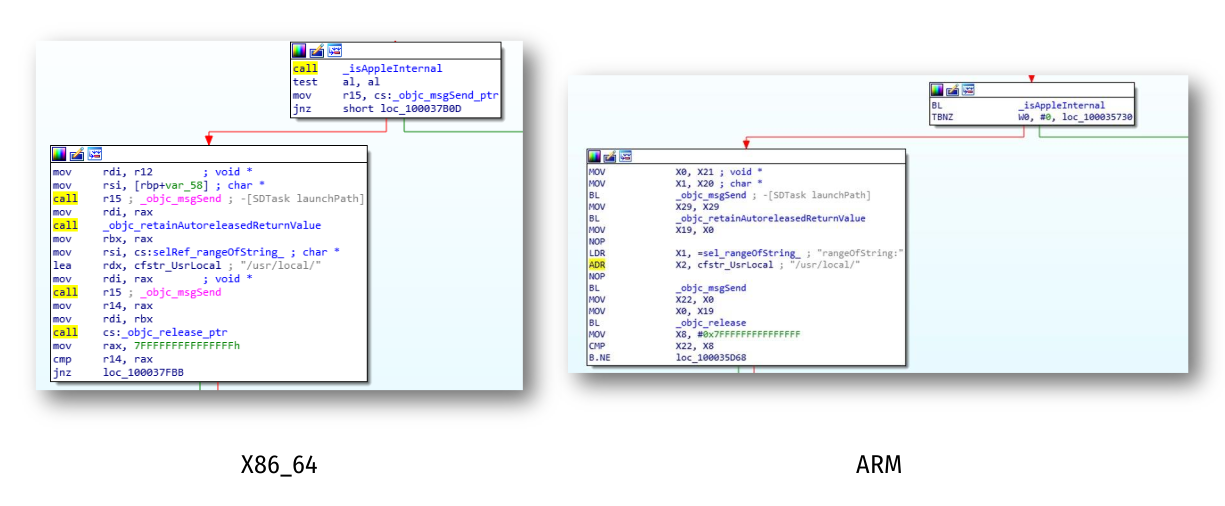Click the edit pencil icon on the x86 _isAppleInternal node

click(317, 51)
